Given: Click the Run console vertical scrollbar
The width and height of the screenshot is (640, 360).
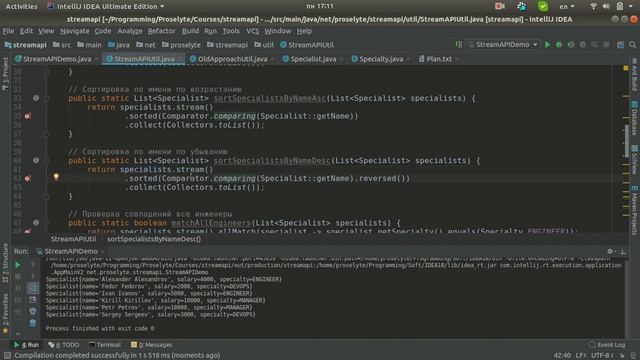Looking at the screenshot, I should point(626,298).
